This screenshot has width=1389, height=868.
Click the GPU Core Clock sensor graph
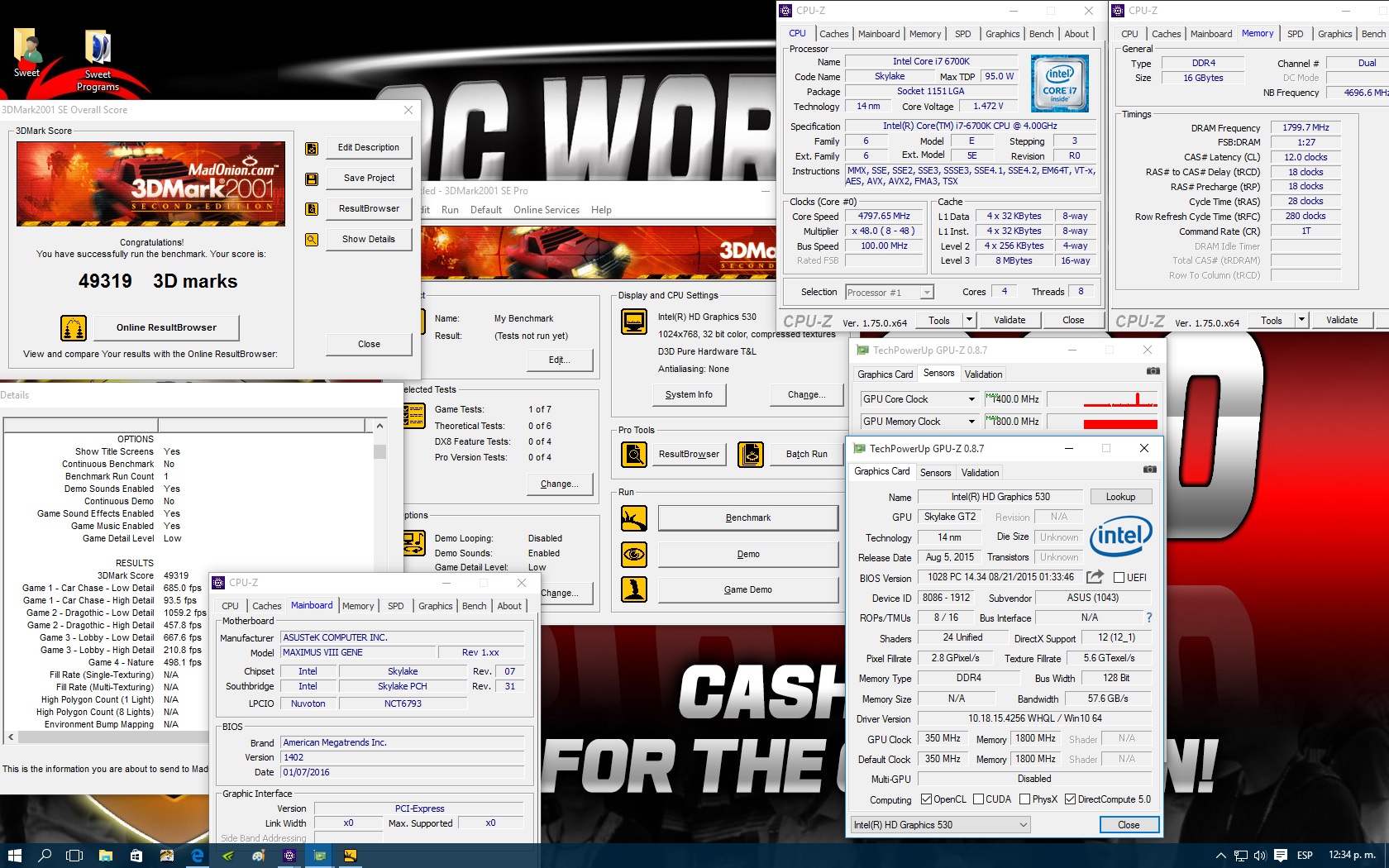(x=1102, y=399)
